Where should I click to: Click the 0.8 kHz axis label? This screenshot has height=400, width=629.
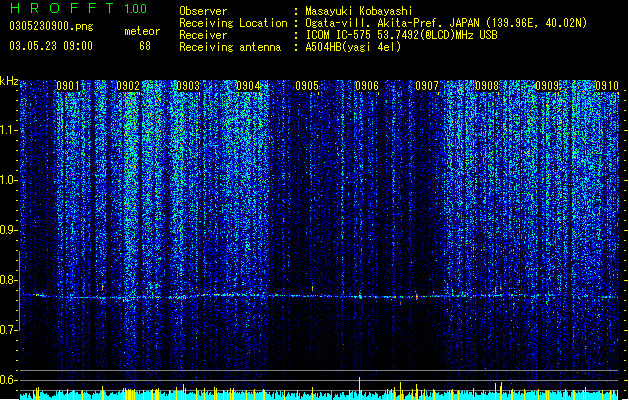click(x=9, y=280)
